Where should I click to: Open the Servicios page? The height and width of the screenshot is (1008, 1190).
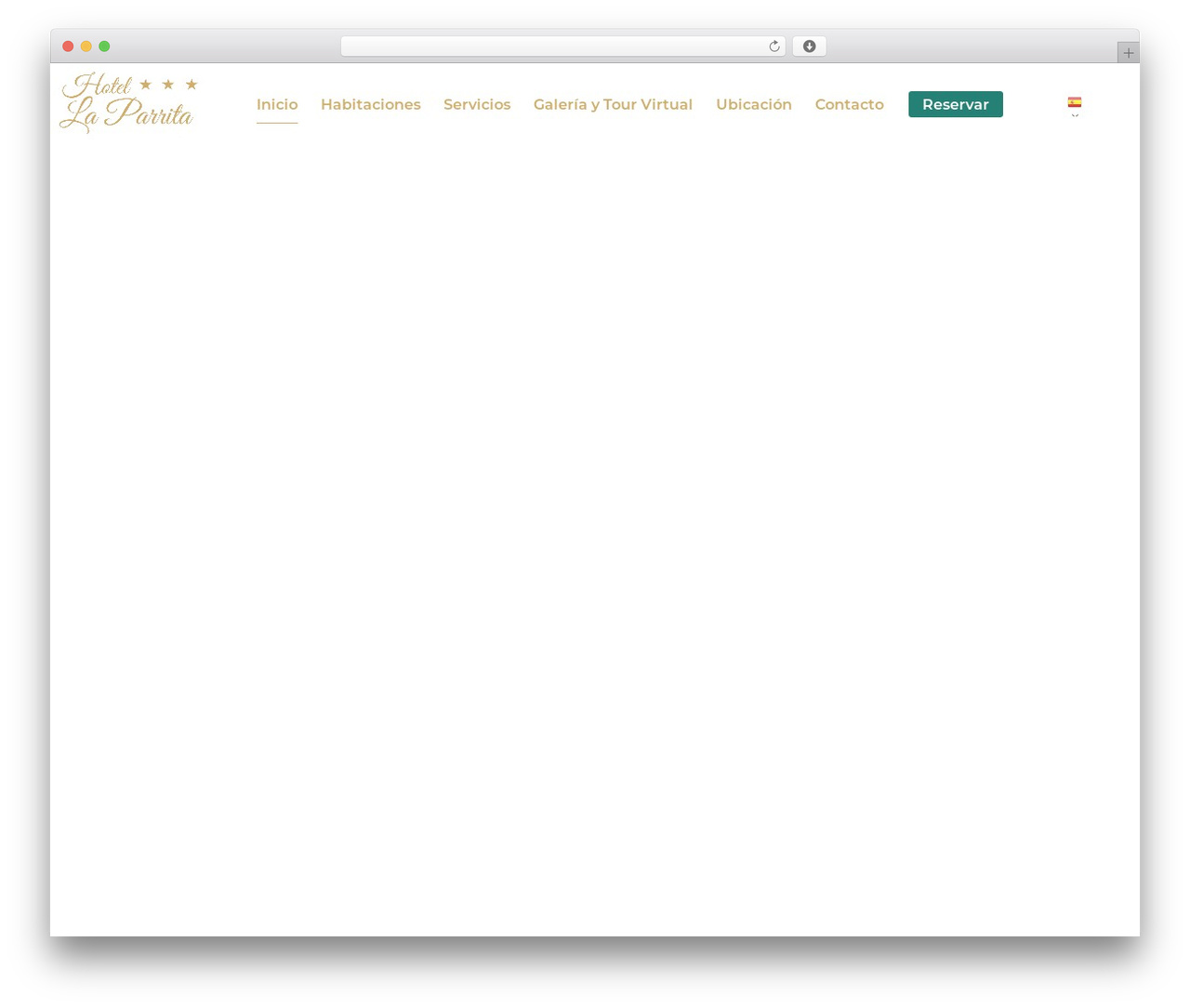(x=477, y=104)
